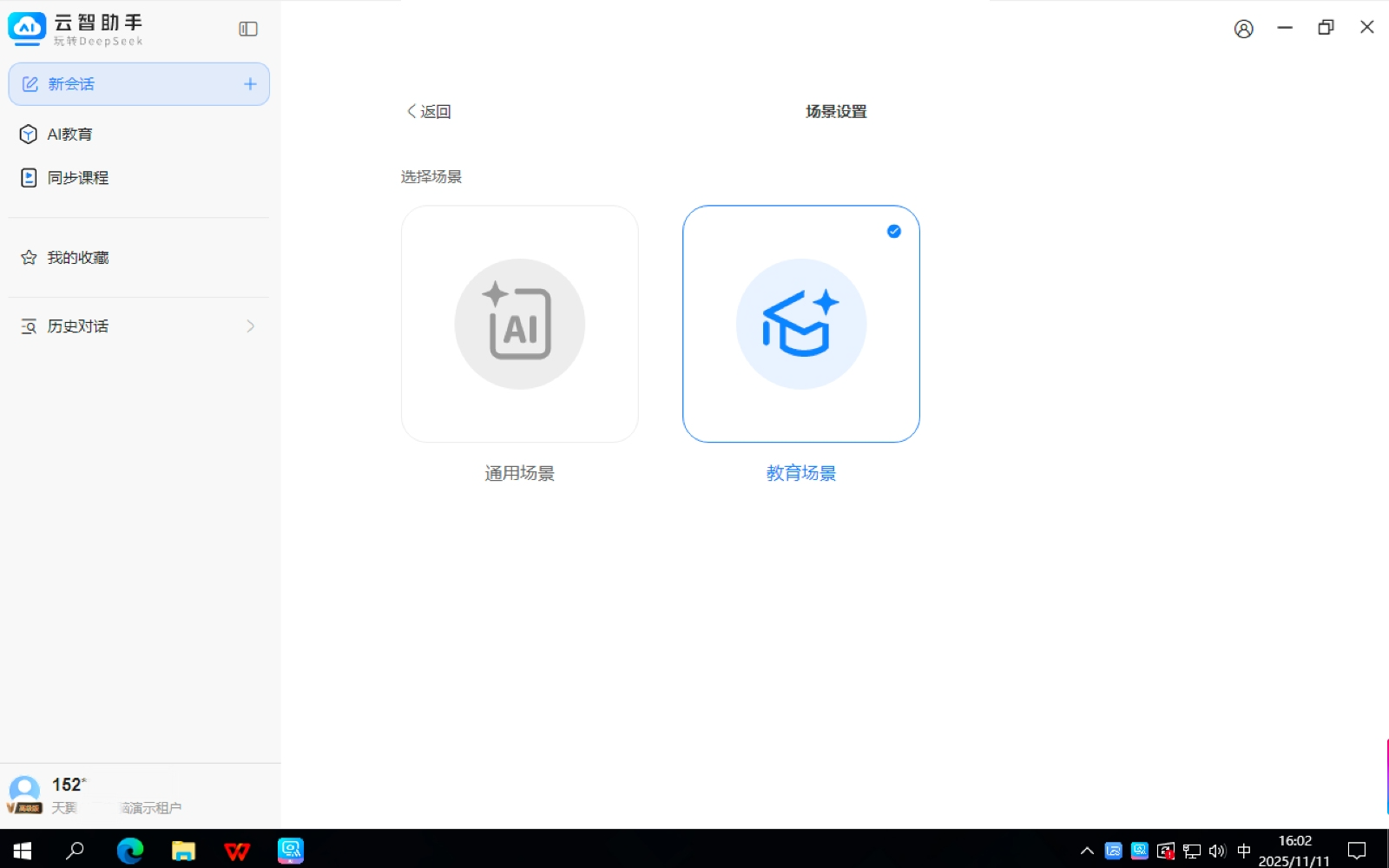Viewport: 1389px width, 868px height.
Task: Collapse the sidebar with the panel icon
Action: [x=248, y=29]
